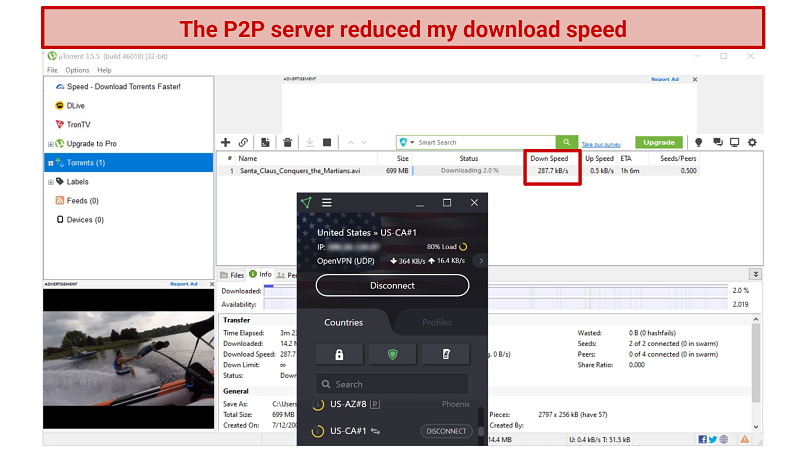Image resolution: width=806 pixels, height=453 pixels.
Task: Expand Torrents (1) tree node
Action: [x=50, y=163]
